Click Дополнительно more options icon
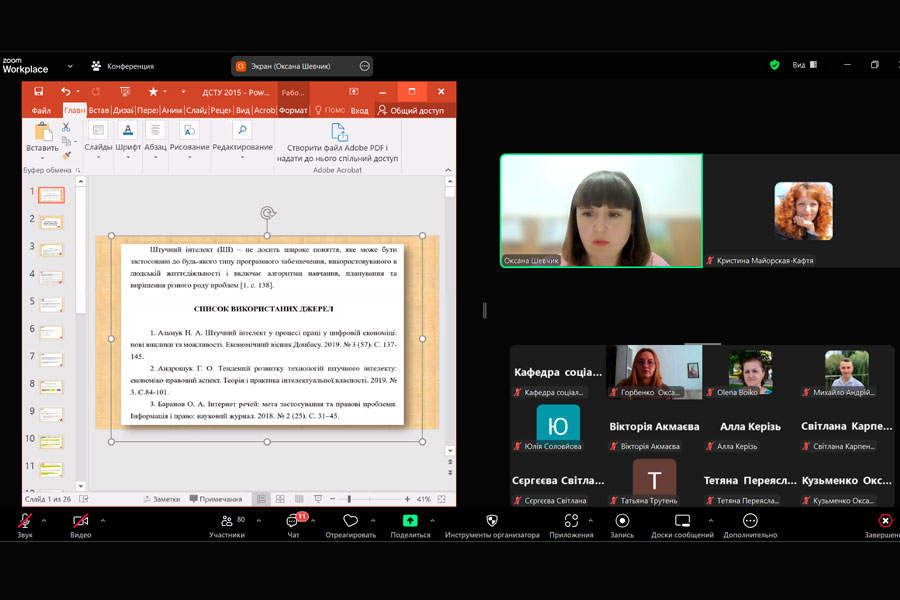 [x=750, y=521]
